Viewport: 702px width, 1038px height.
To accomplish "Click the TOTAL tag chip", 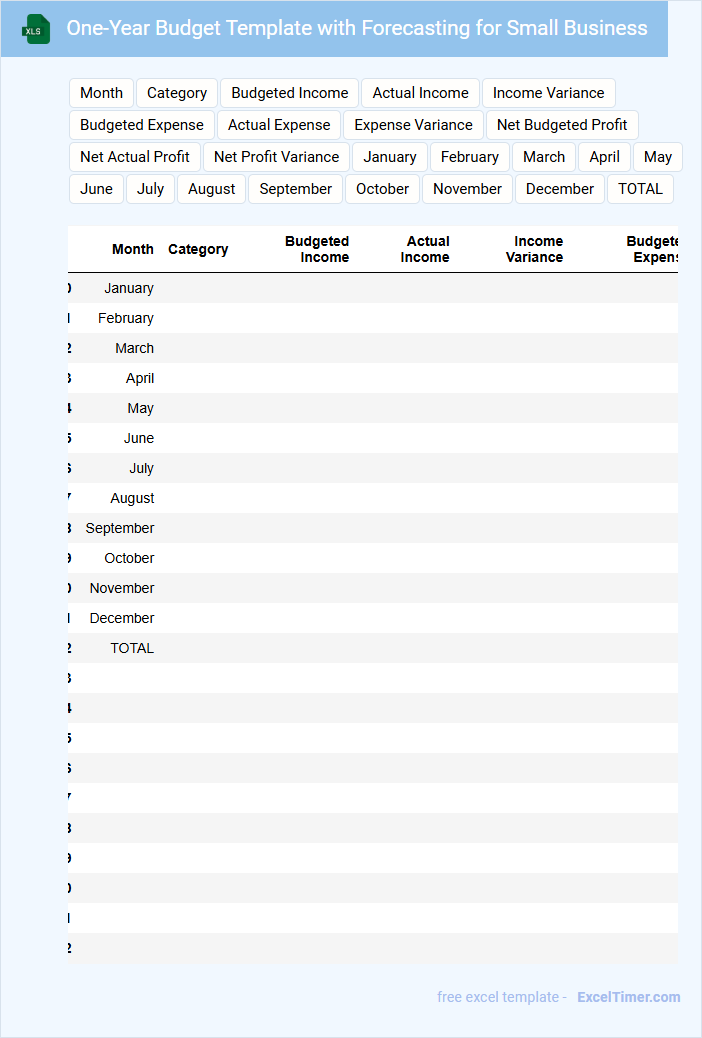I will click(x=640, y=189).
